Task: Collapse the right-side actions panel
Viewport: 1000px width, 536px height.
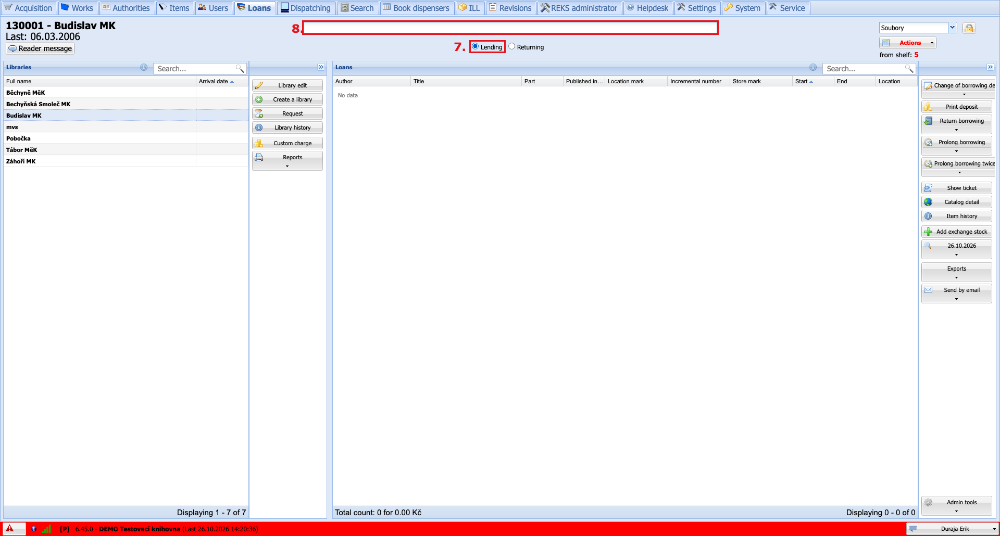Action: click(x=990, y=67)
